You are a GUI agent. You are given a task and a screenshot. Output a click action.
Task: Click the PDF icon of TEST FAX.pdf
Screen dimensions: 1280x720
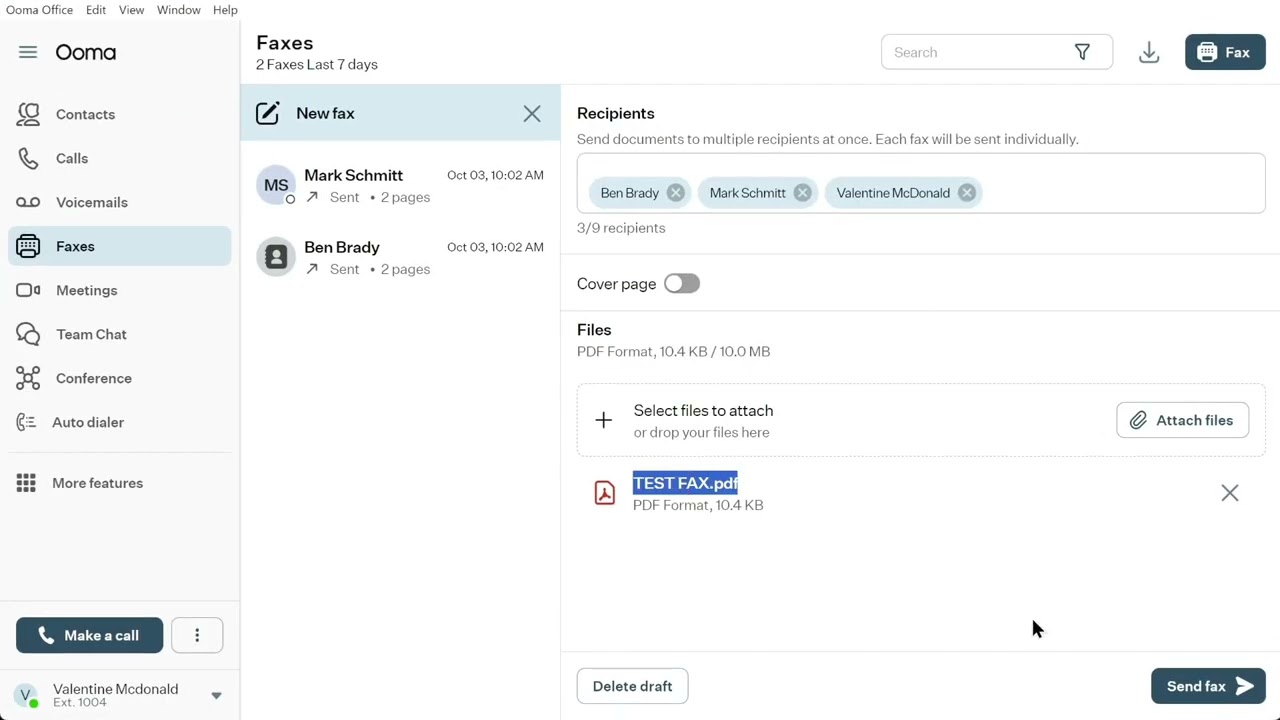[x=605, y=493]
